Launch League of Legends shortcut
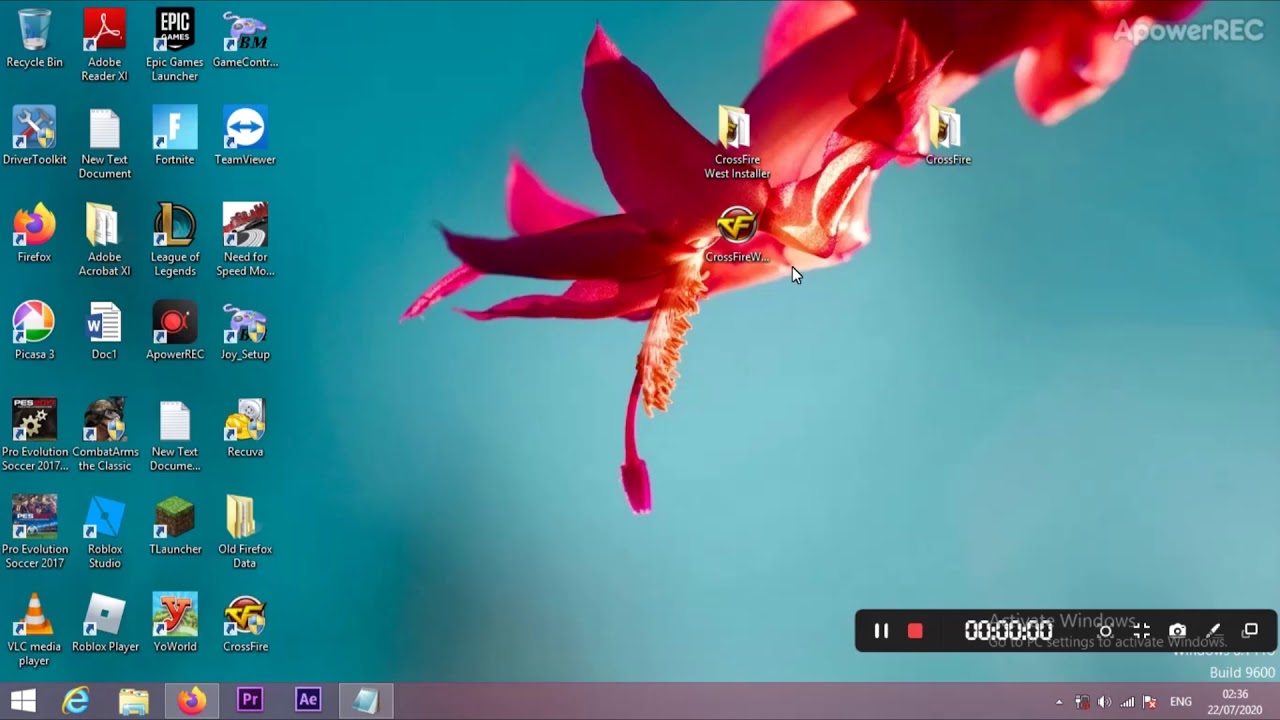This screenshot has height=720, width=1280. coord(175,240)
